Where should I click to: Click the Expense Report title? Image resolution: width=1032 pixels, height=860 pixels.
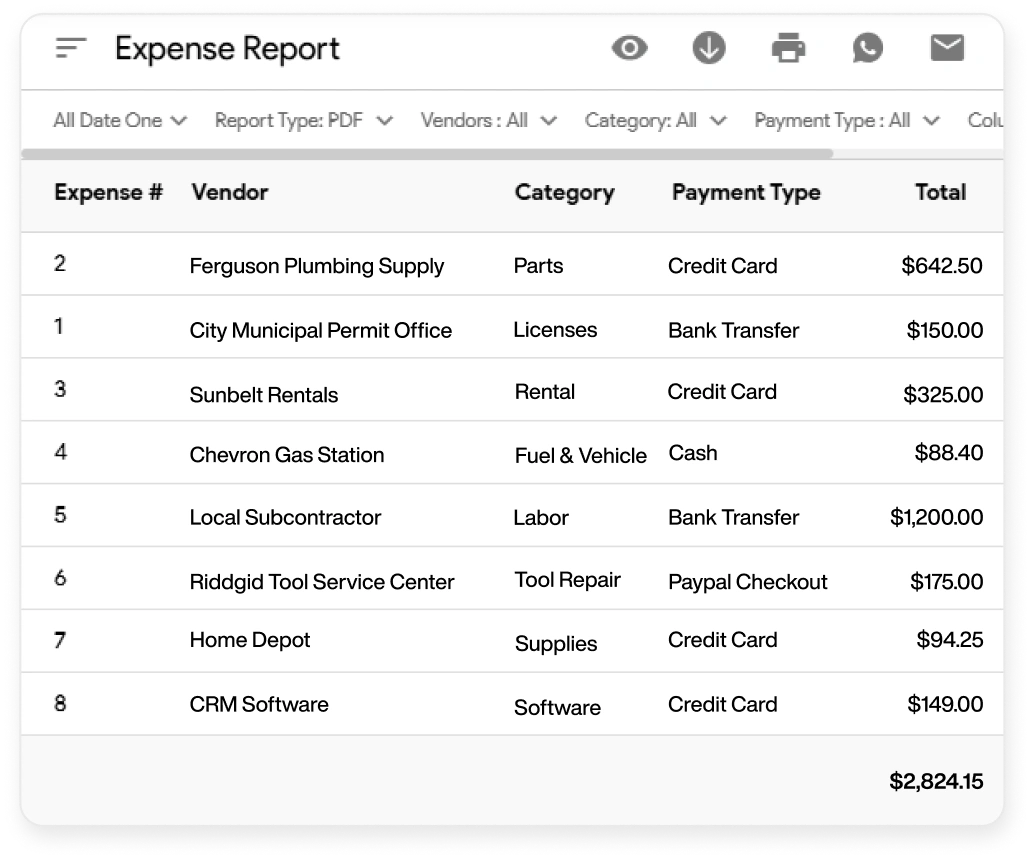[227, 49]
